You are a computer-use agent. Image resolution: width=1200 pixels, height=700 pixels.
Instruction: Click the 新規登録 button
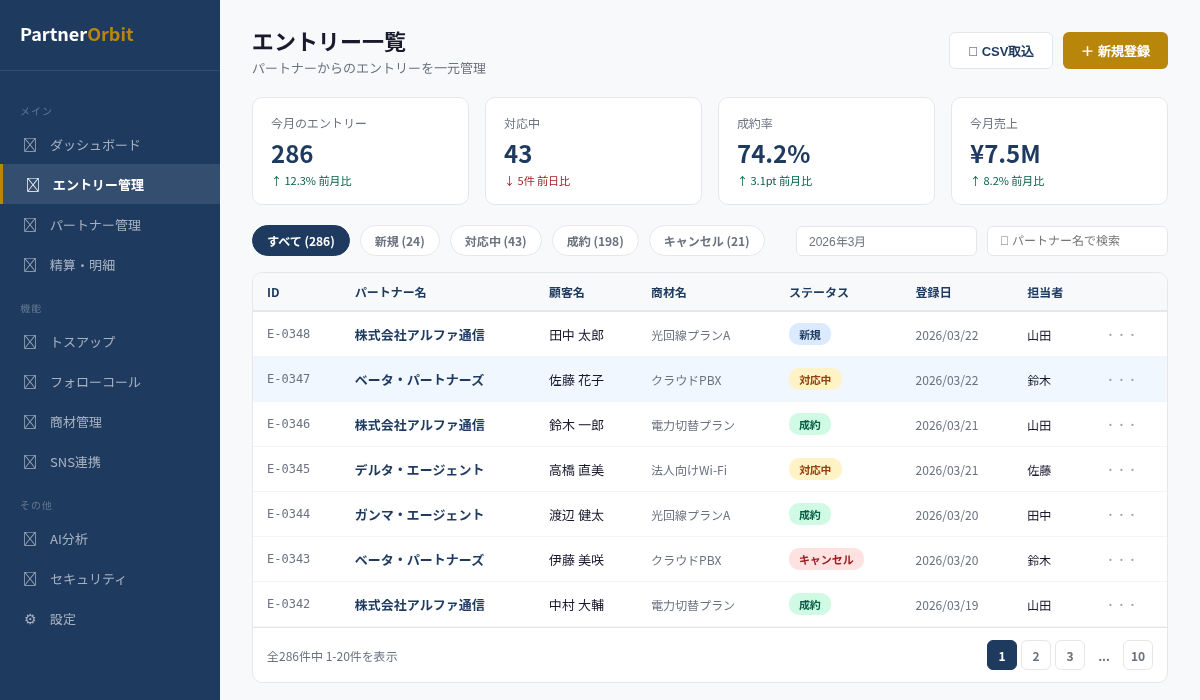point(1115,51)
